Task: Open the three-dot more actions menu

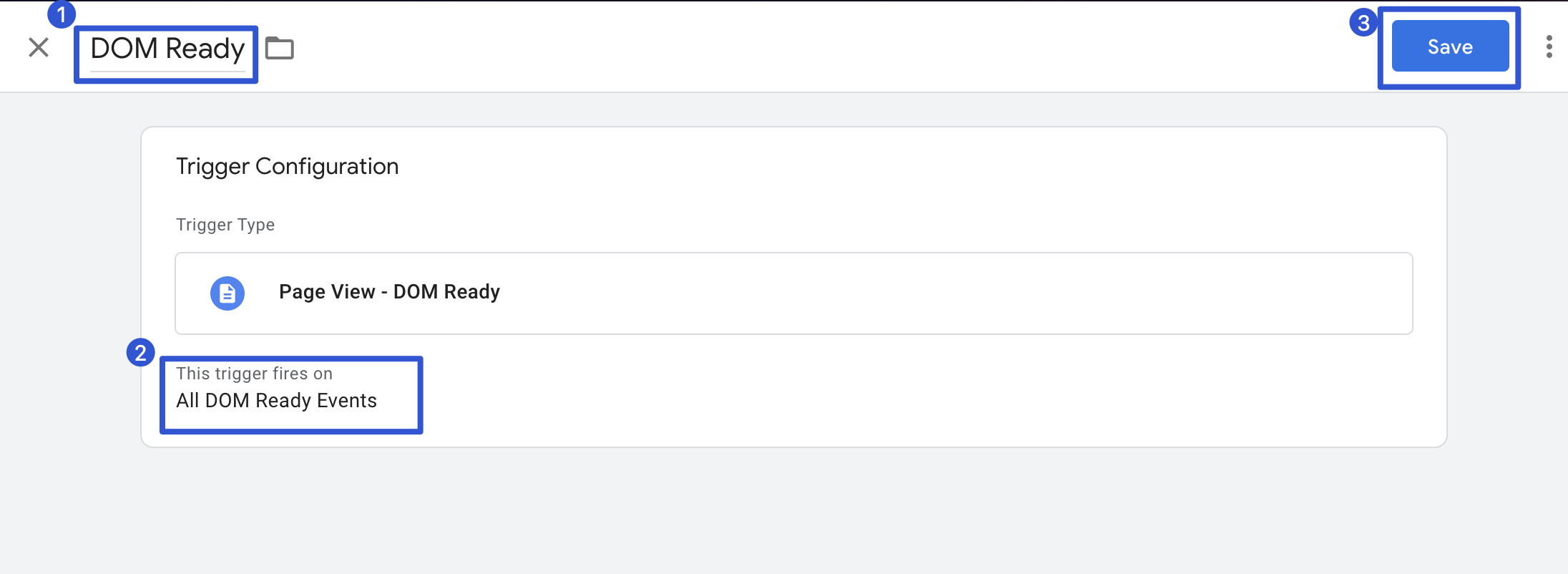Action: point(1549,47)
